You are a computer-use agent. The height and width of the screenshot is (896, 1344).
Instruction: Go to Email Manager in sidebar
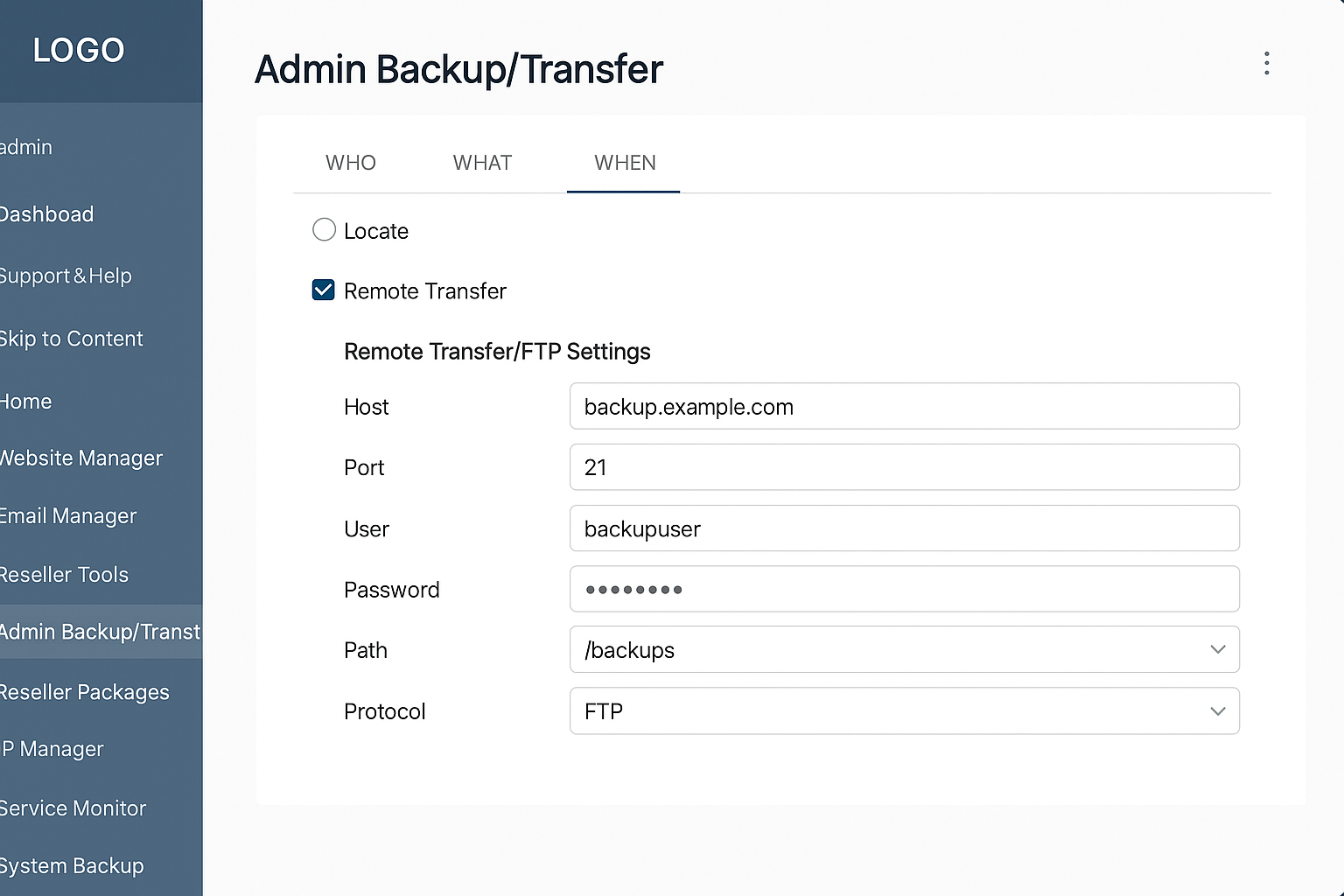click(x=68, y=516)
